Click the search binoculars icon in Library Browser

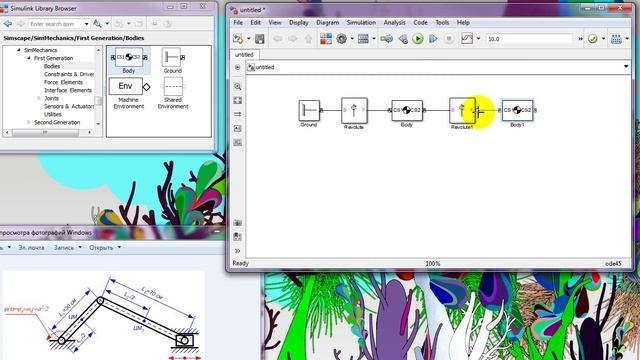tap(97, 24)
